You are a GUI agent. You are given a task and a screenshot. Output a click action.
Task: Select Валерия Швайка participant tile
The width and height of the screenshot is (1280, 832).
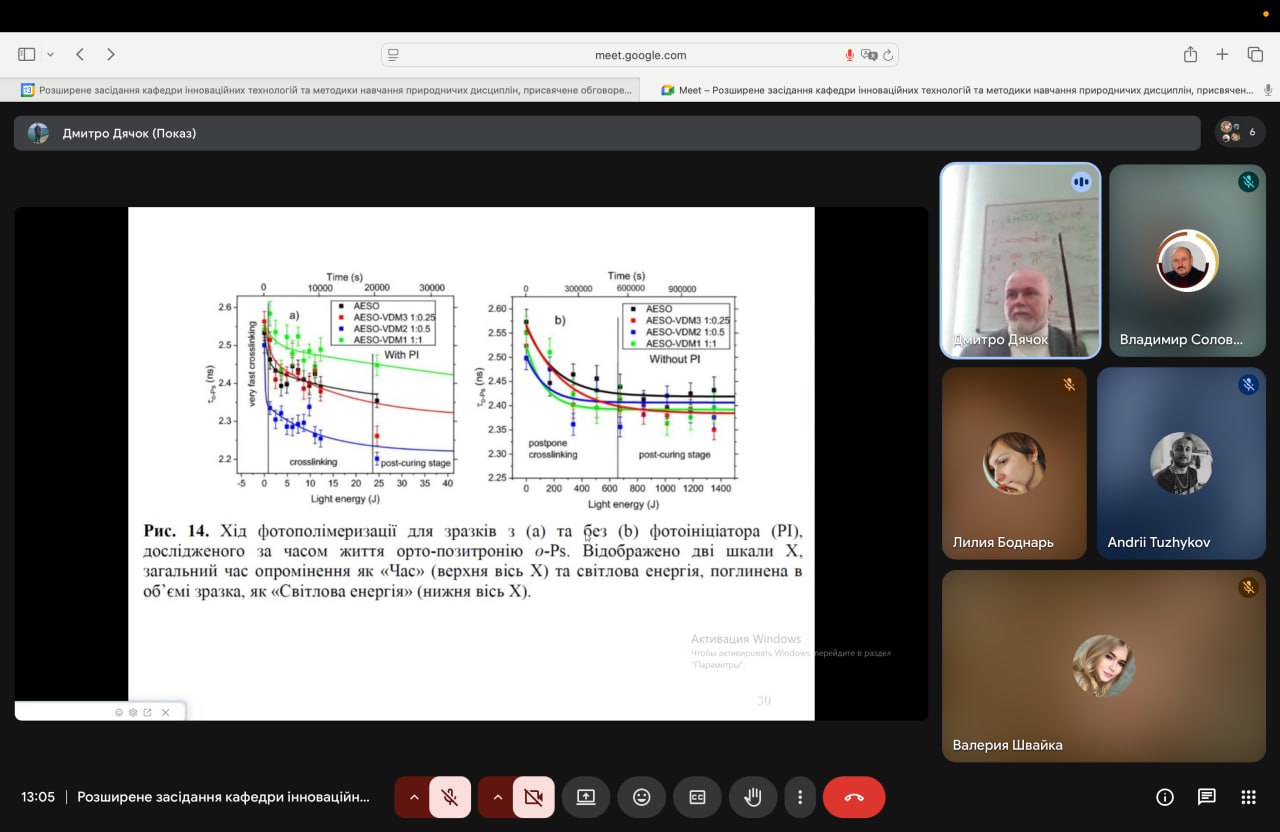[1104, 666]
